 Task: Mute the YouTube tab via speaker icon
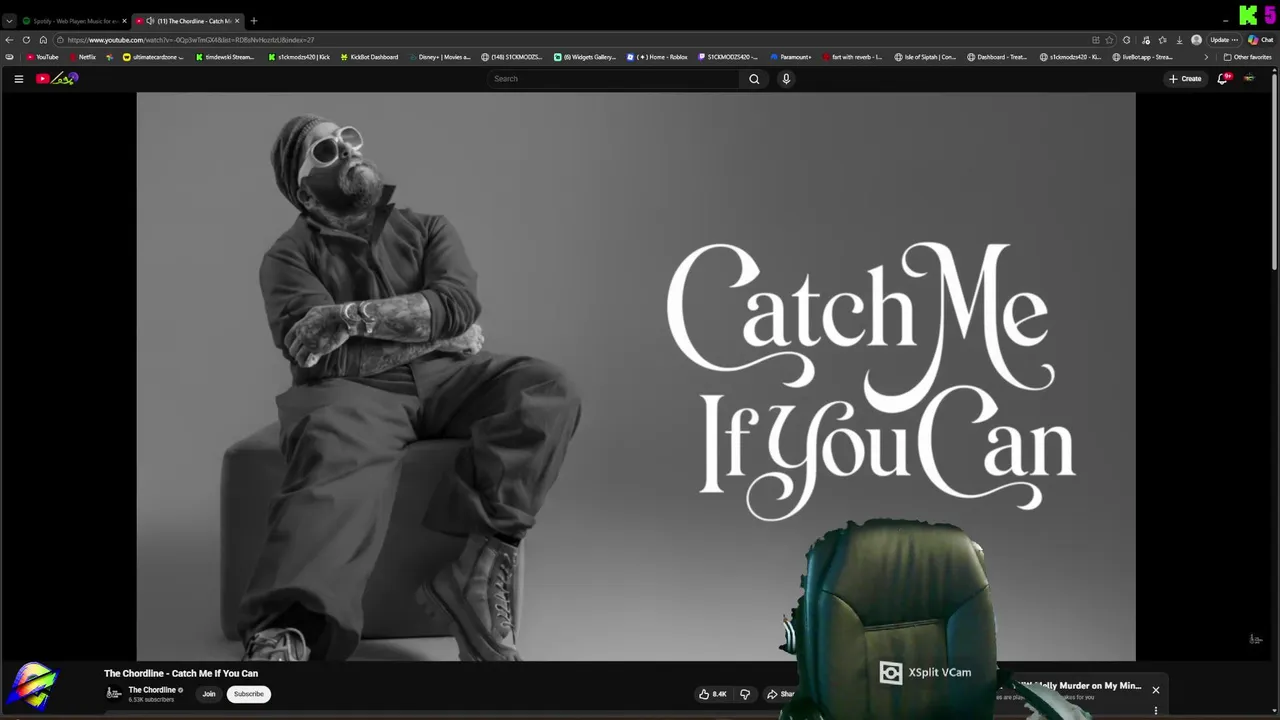pyautogui.click(x=150, y=21)
